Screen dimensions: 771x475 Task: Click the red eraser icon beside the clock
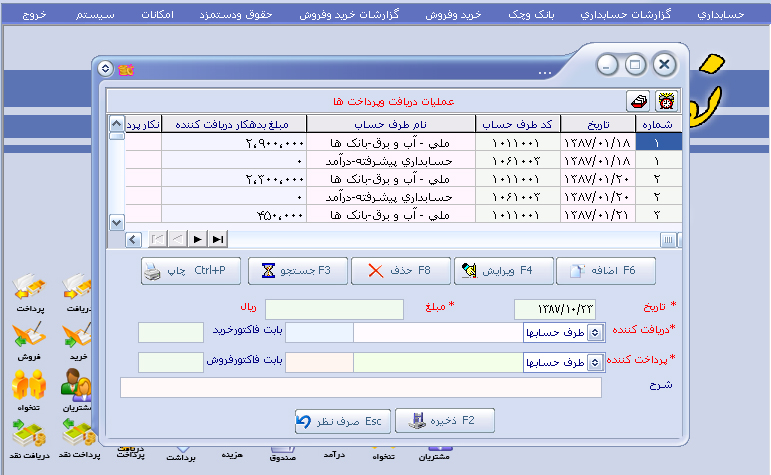coord(637,101)
